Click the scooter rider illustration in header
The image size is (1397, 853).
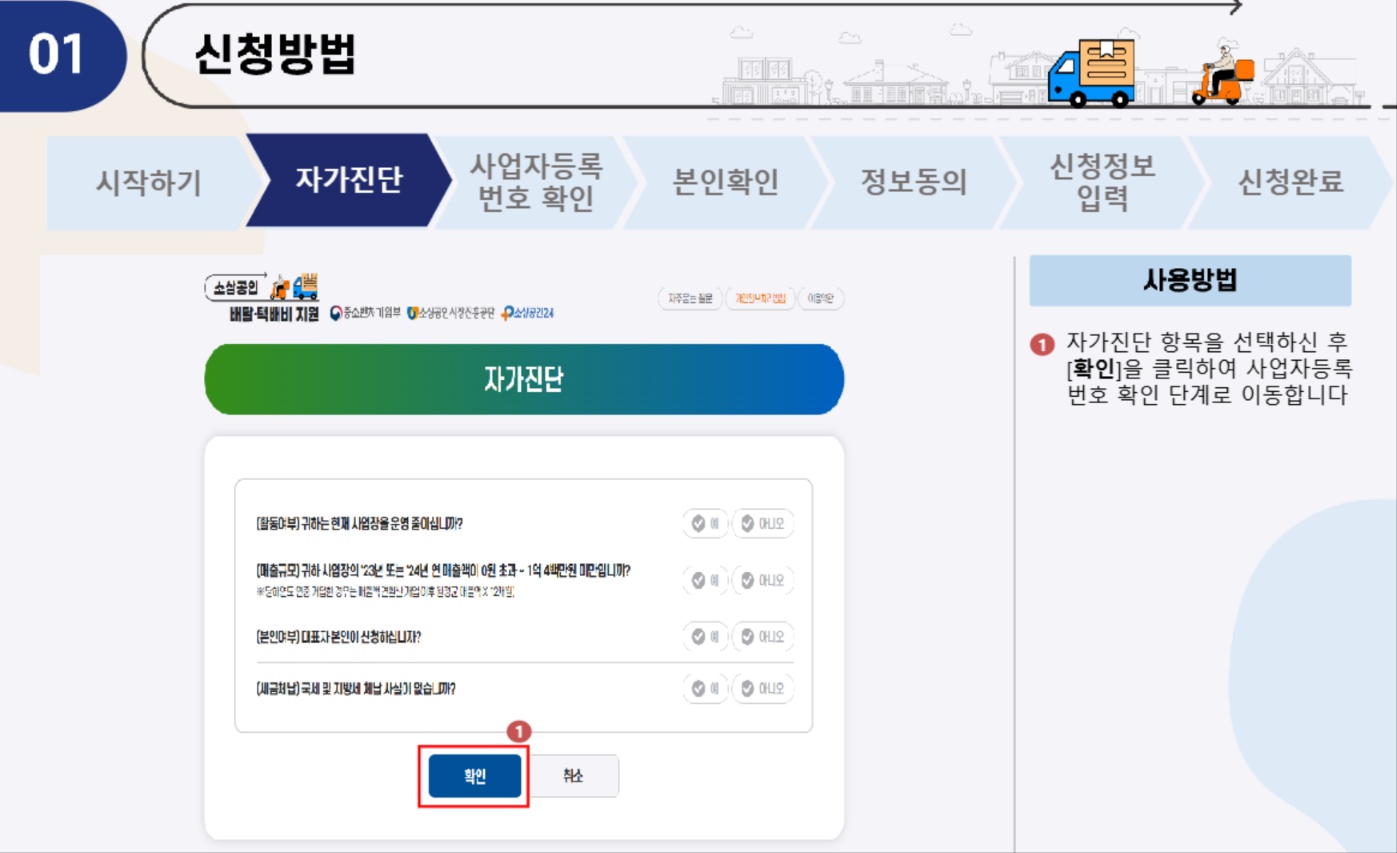(1222, 73)
